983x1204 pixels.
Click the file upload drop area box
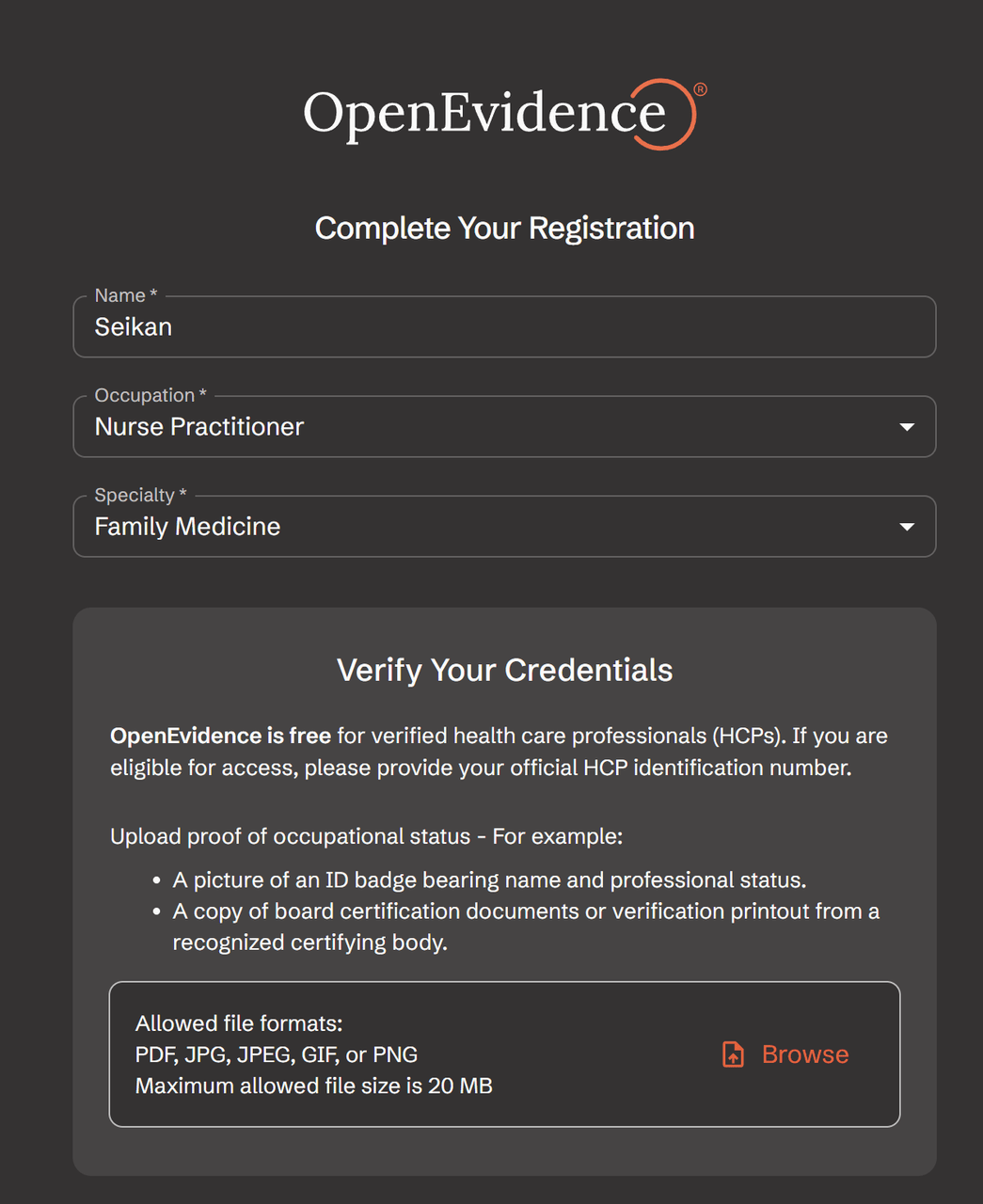pos(504,1054)
